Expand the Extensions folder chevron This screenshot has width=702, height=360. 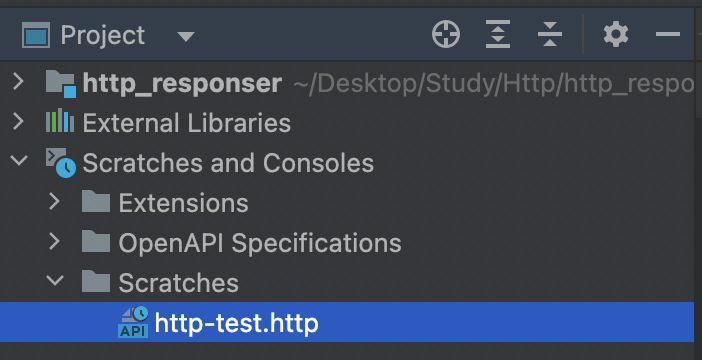tap(54, 201)
